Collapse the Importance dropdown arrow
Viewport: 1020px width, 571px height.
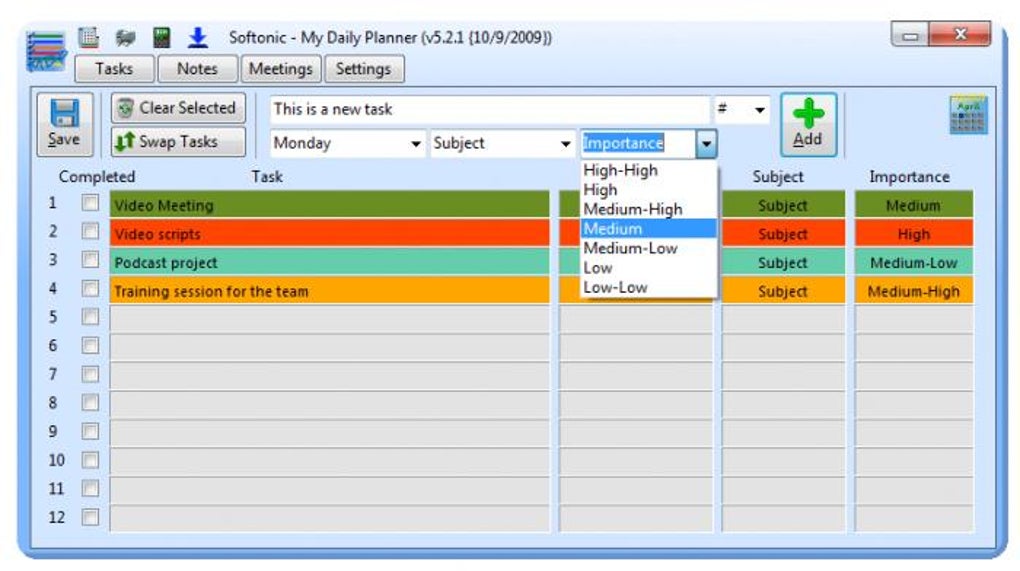click(x=706, y=144)
